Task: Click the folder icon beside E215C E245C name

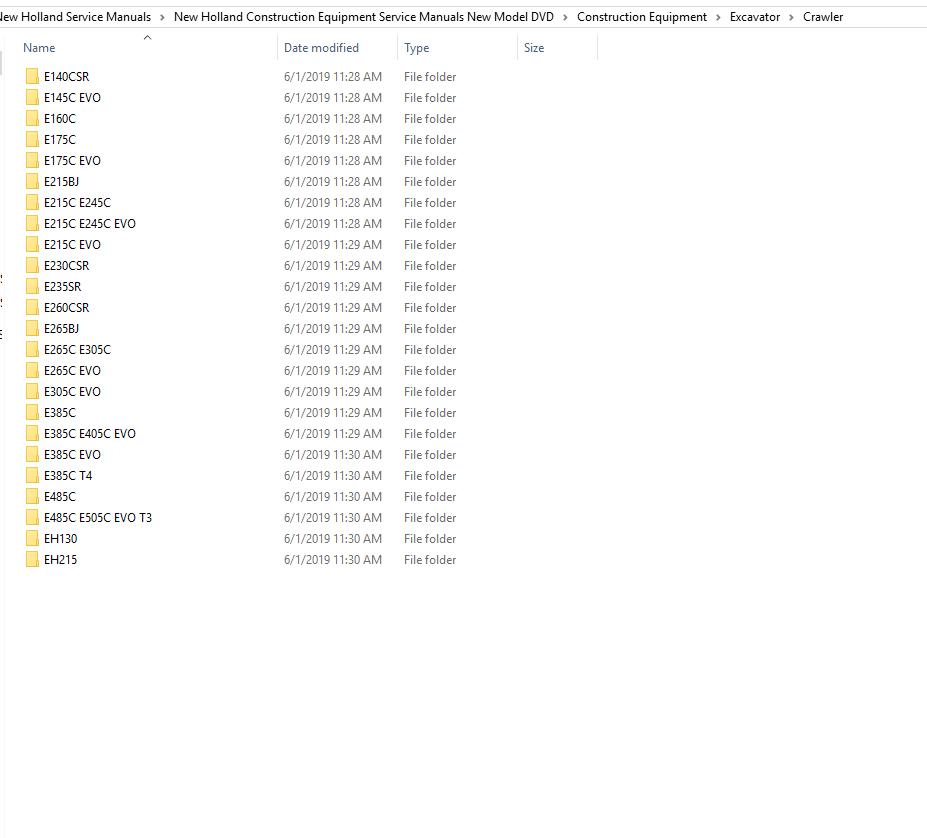Action: pyautogui.click(x=33, y=202)
